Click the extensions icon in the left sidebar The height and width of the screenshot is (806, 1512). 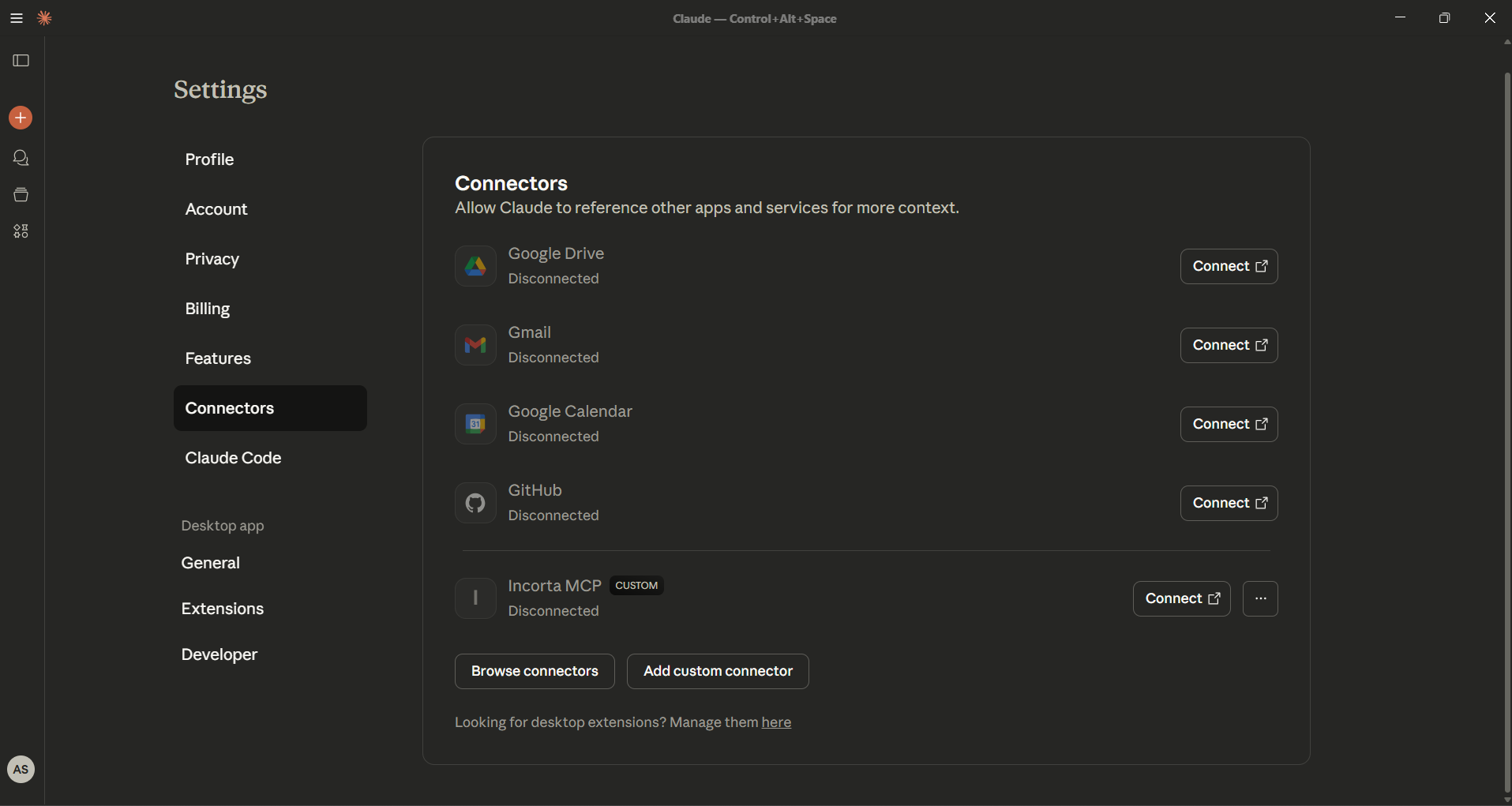click(21, 231)
